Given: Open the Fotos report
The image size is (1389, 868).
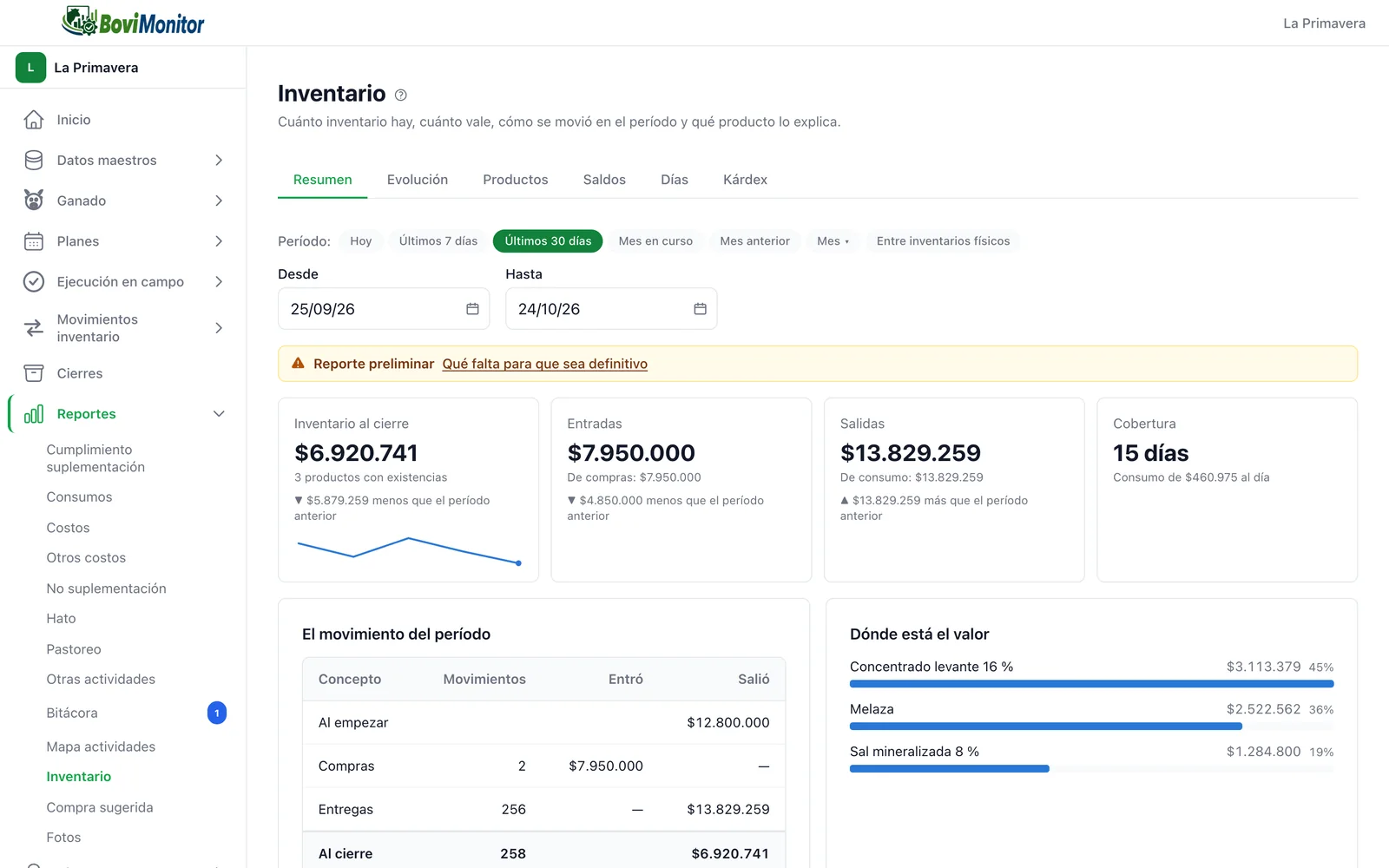Looking at the screenshot, I should (63, 838).
